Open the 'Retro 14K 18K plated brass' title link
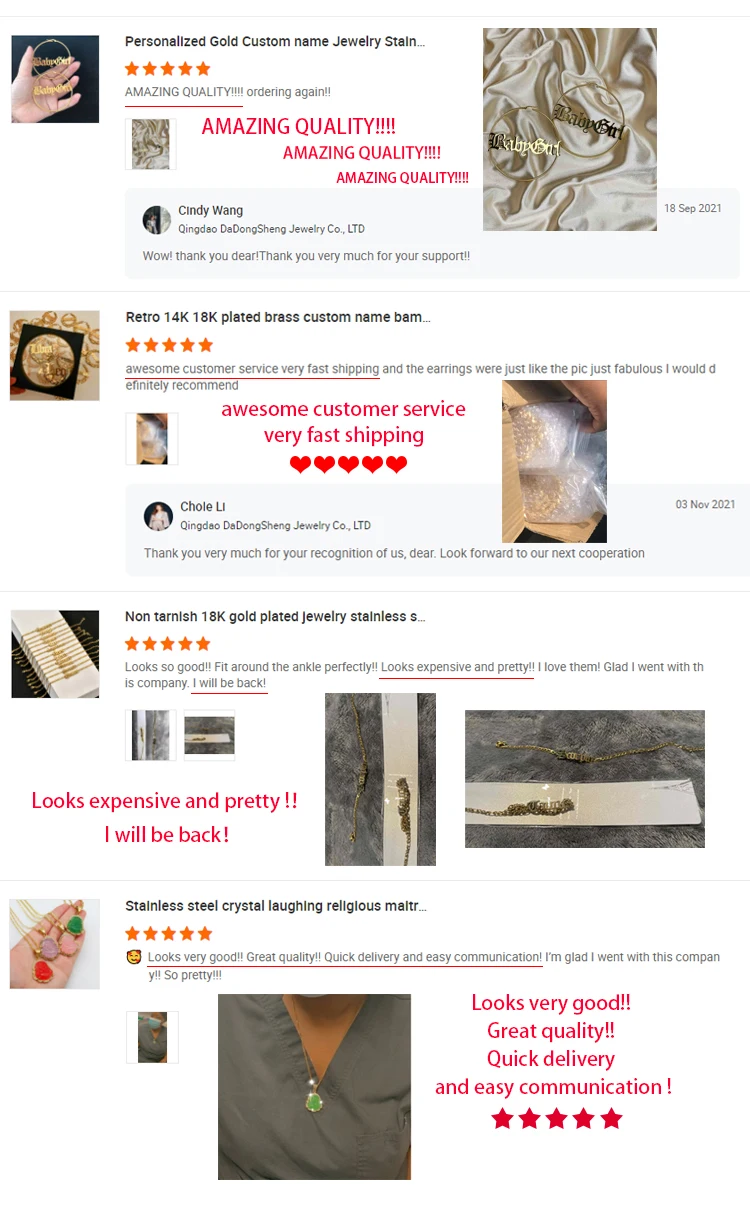Screen dimensions: 750x1205 278,317
